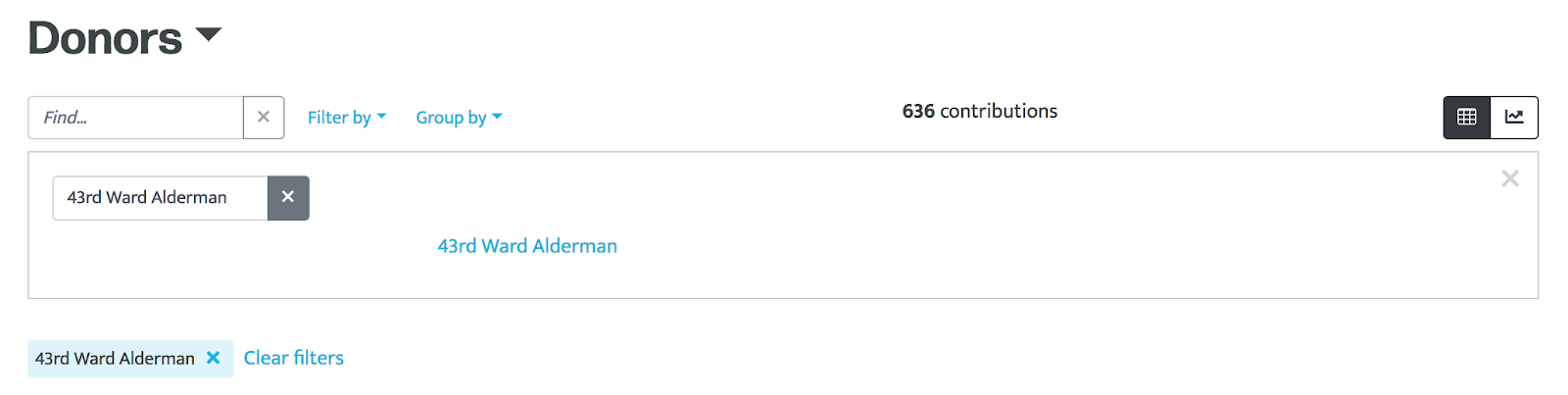The height and width of the screenshot is (395, 1568).
Task: Click the bold 636 number
Action: [x=918, y=112]
